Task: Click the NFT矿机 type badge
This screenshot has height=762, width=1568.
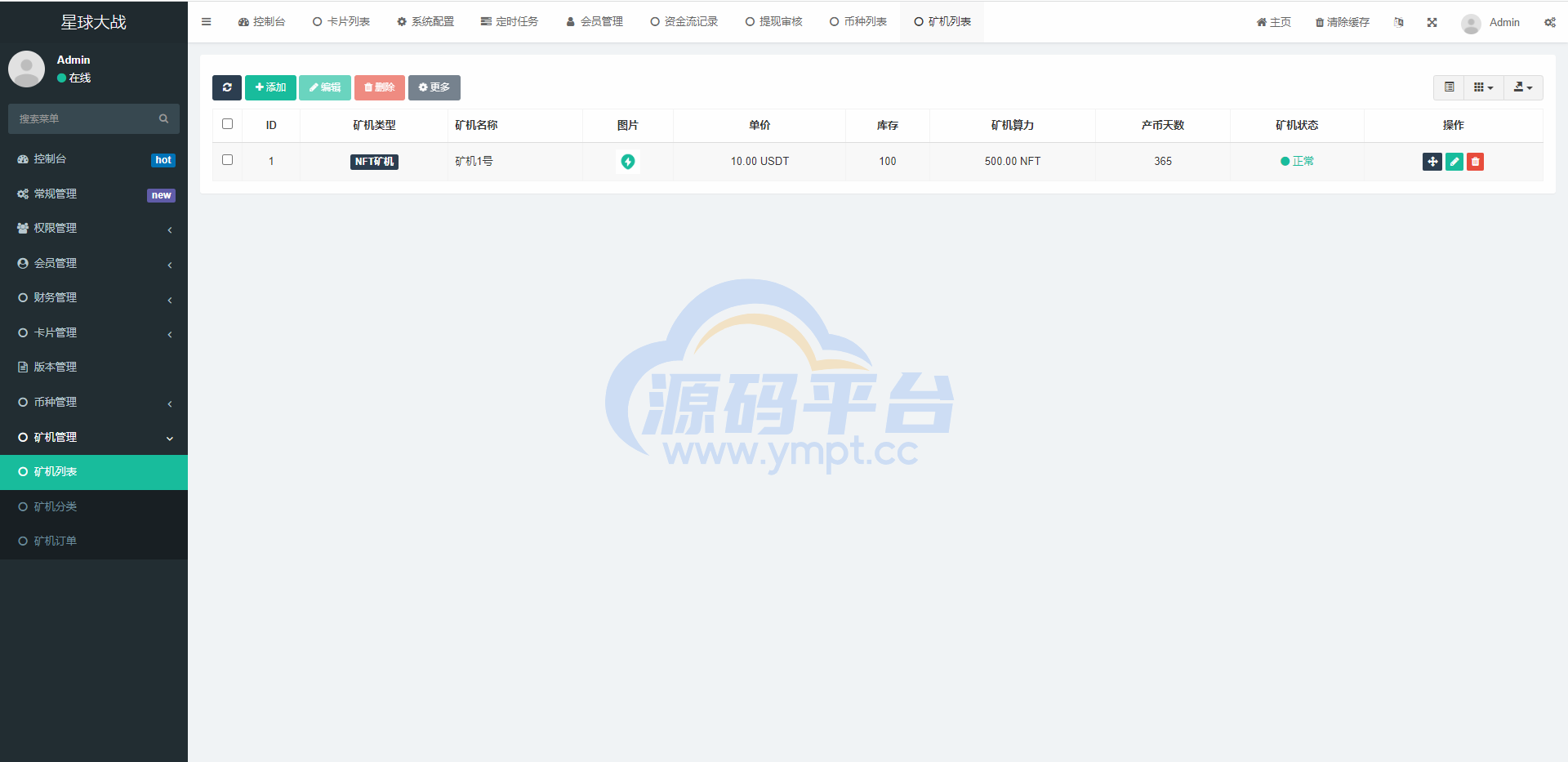Action: [374, 162]
